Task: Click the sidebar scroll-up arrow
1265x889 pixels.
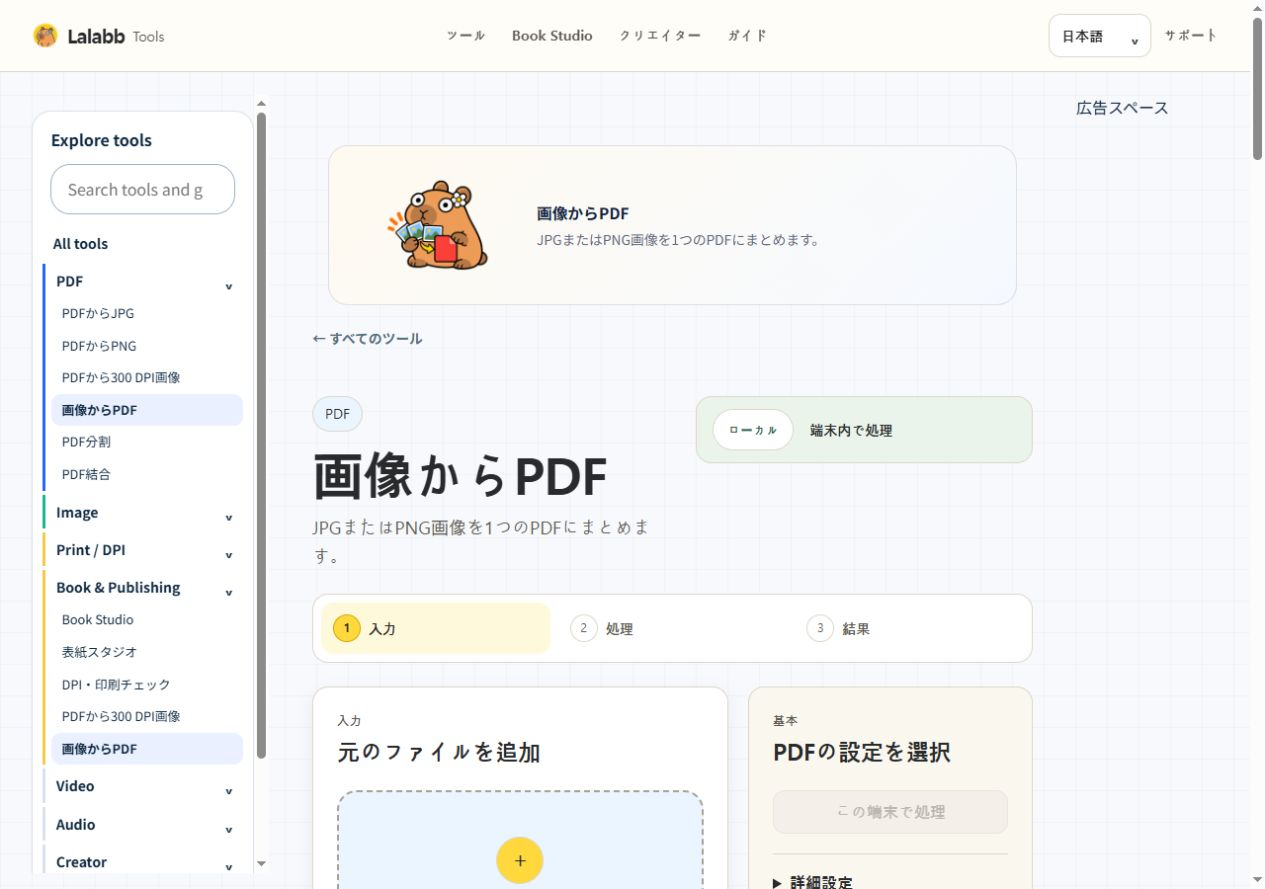Action: click(x=262, y=102)
